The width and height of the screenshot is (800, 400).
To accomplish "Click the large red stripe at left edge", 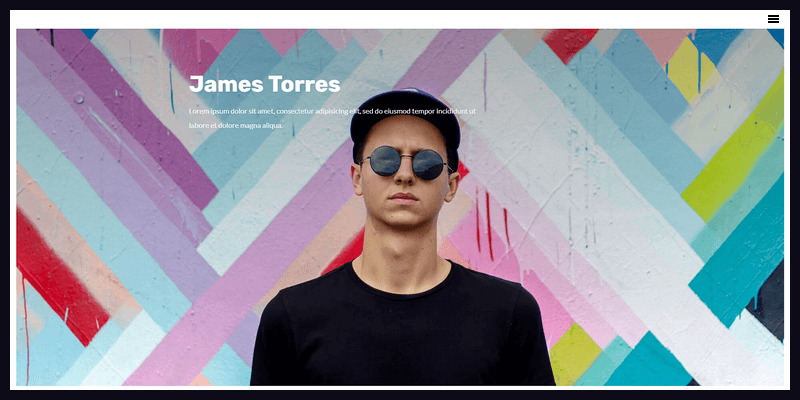I will pos(56,278).
